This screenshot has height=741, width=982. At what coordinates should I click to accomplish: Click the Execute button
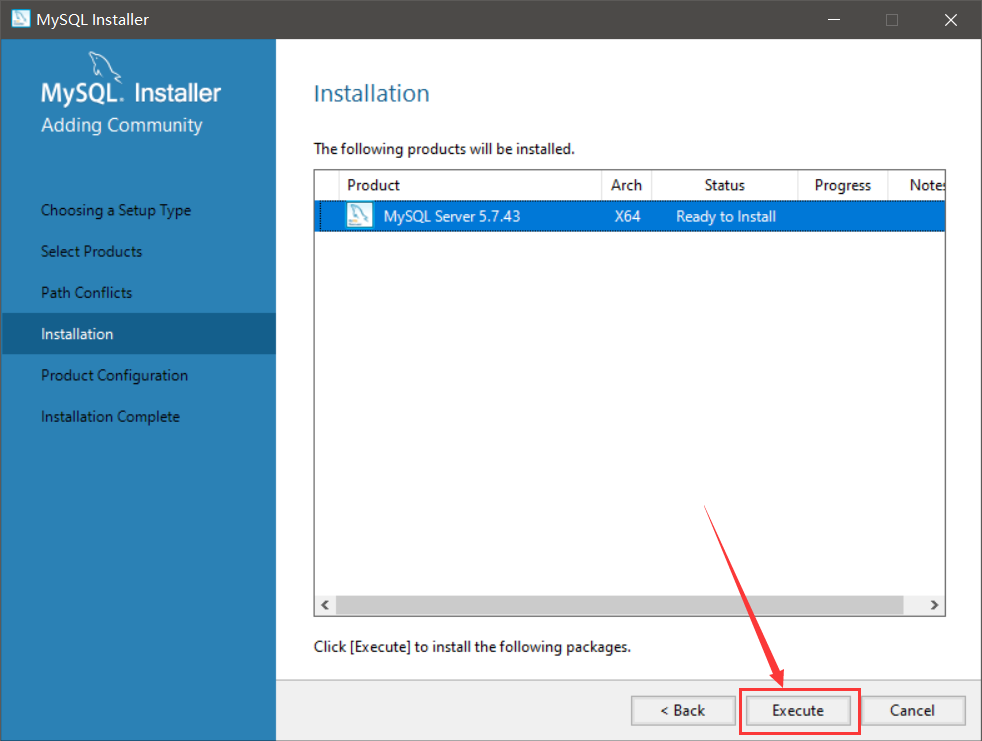tap(798, 710)
